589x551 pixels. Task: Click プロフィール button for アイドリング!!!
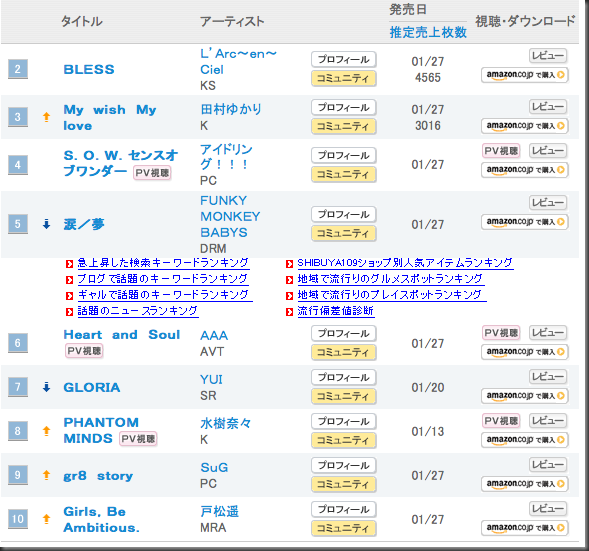tap(344, 155)
